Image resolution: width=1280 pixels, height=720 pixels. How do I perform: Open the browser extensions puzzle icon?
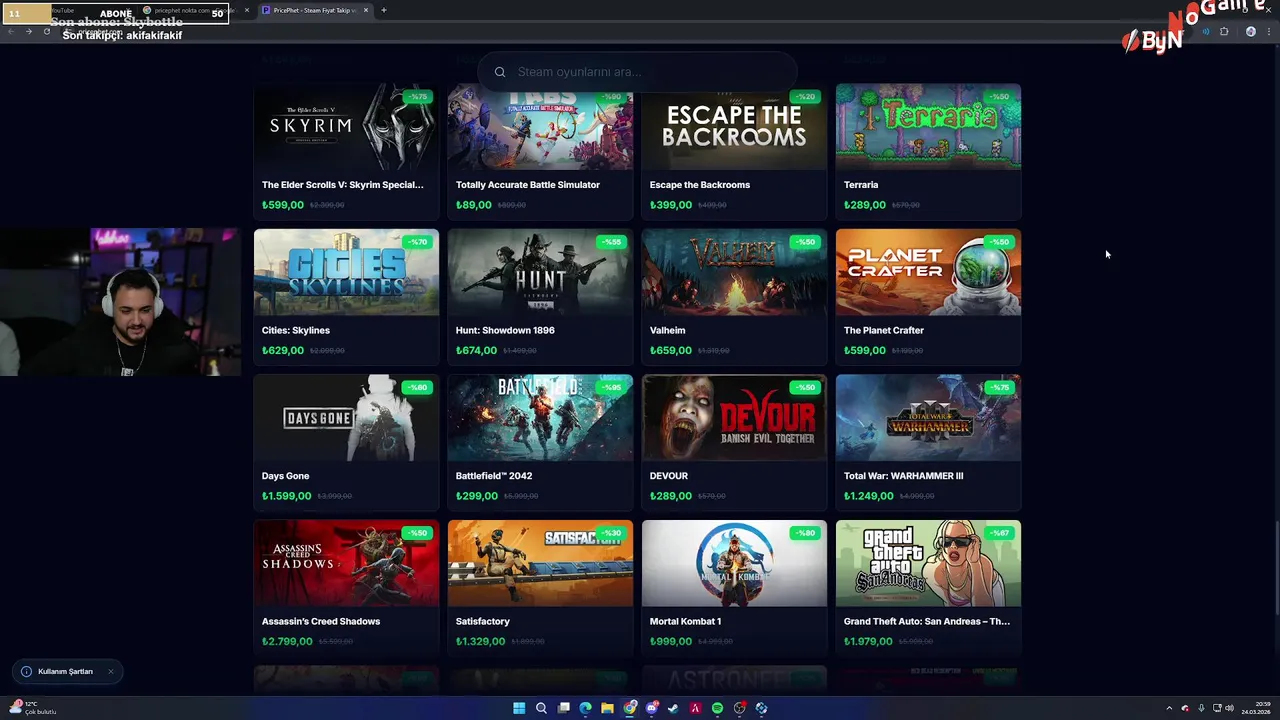1224,32
